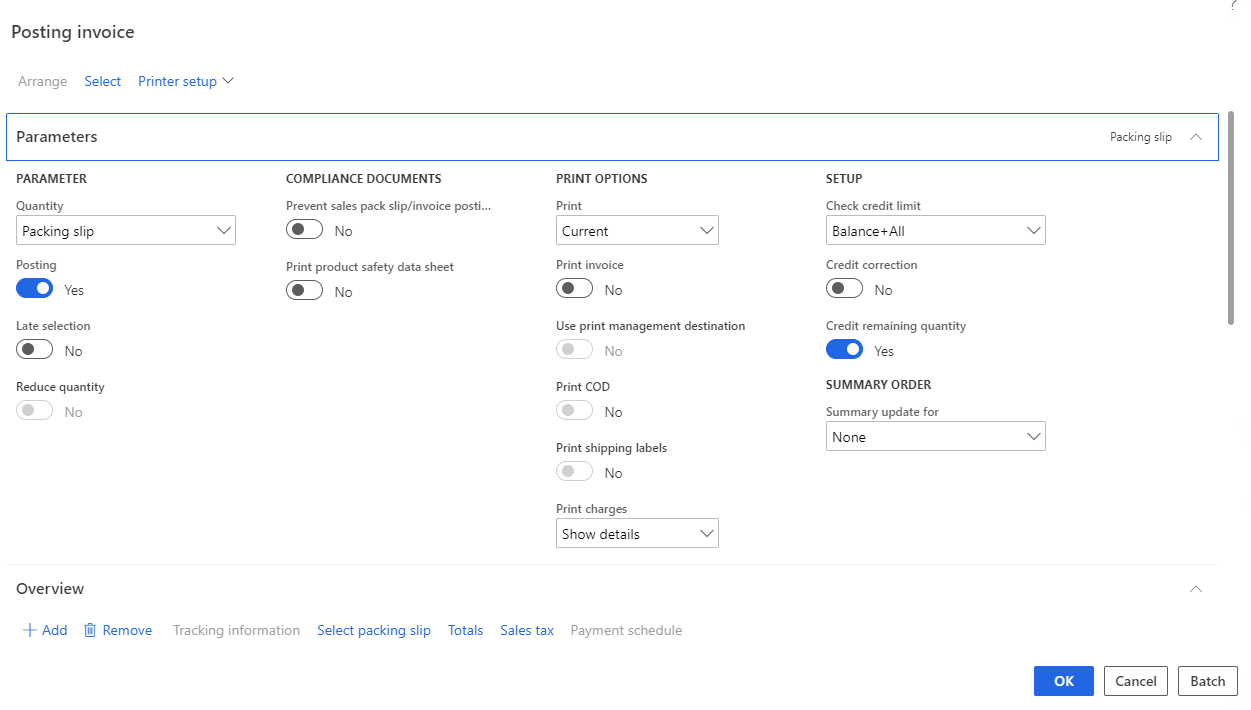This screenshot has height=710, width=1251.
Task: Turn off the Posting toggle
Action: 33,288
